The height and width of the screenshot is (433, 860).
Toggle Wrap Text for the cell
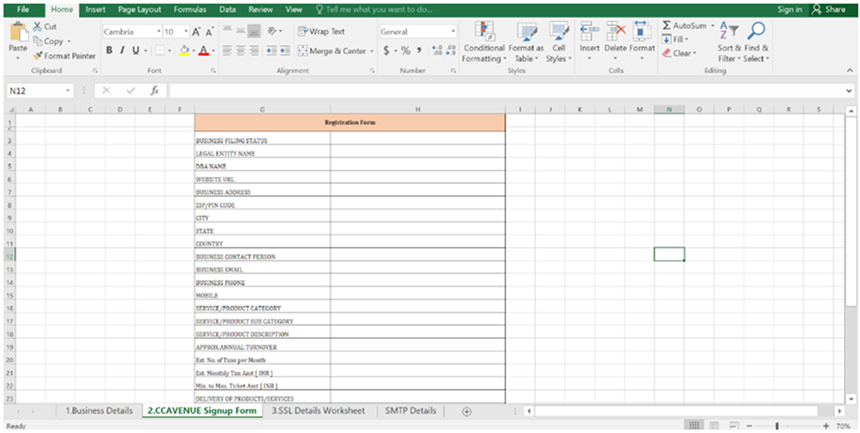coord(322,31)
